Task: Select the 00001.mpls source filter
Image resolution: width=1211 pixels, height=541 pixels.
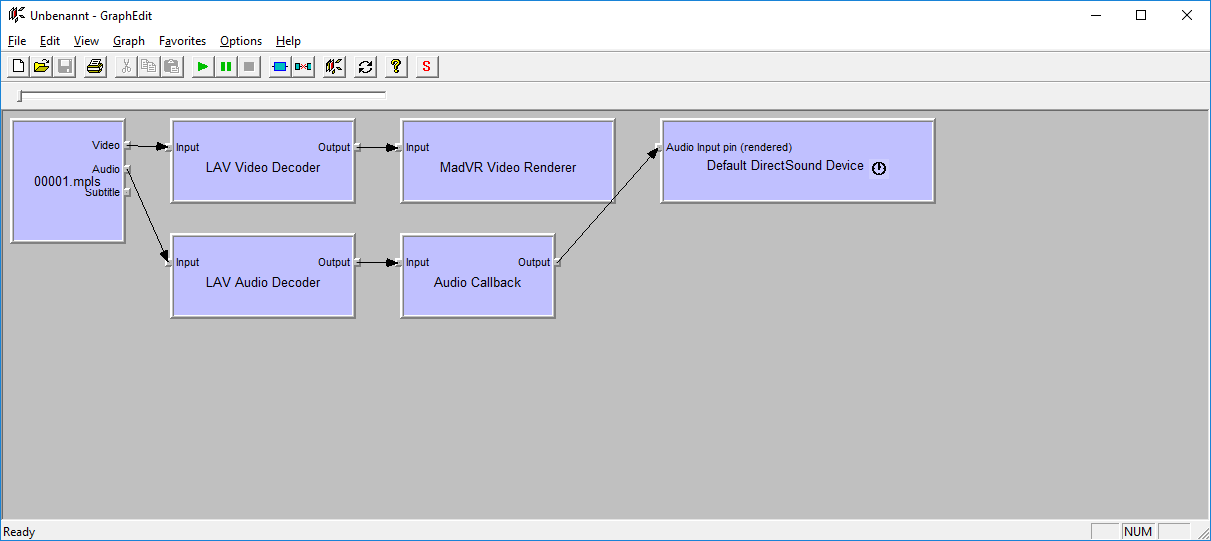Action: click(x=67, y=181)
